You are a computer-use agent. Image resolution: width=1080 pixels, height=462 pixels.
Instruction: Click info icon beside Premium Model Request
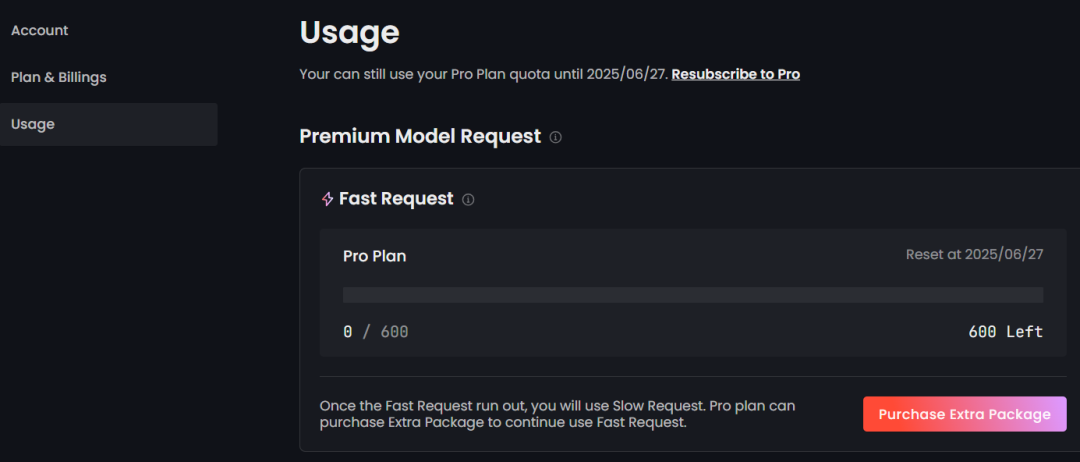tap(556, 137)
